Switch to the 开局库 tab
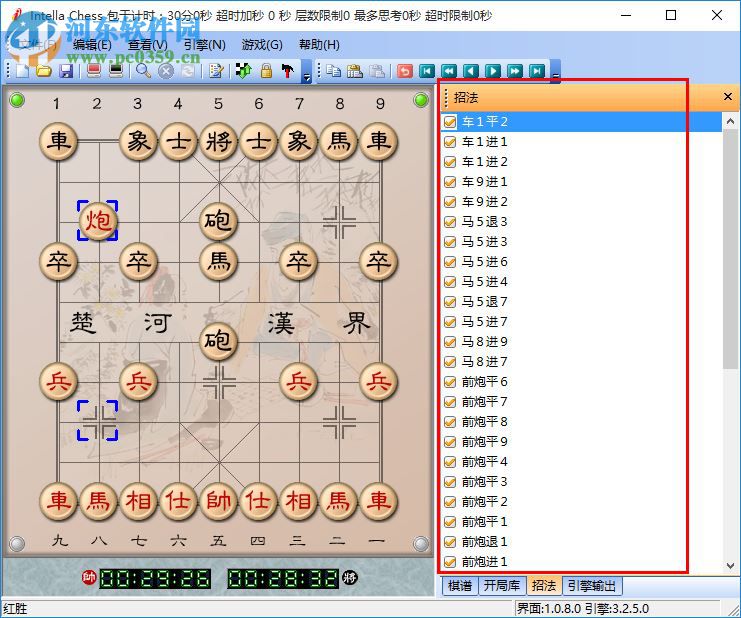Screen dimensions: 741x618 point(501,586)
